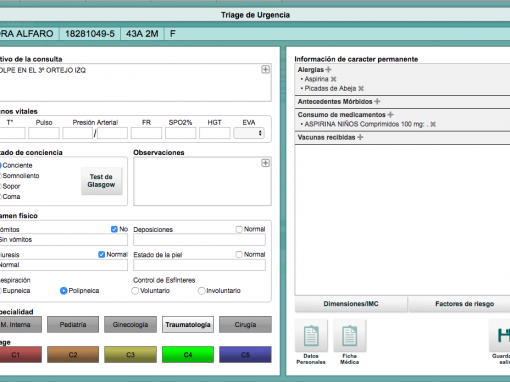Choose Pediatría specialty
The image size is (510, 382).
73,324
